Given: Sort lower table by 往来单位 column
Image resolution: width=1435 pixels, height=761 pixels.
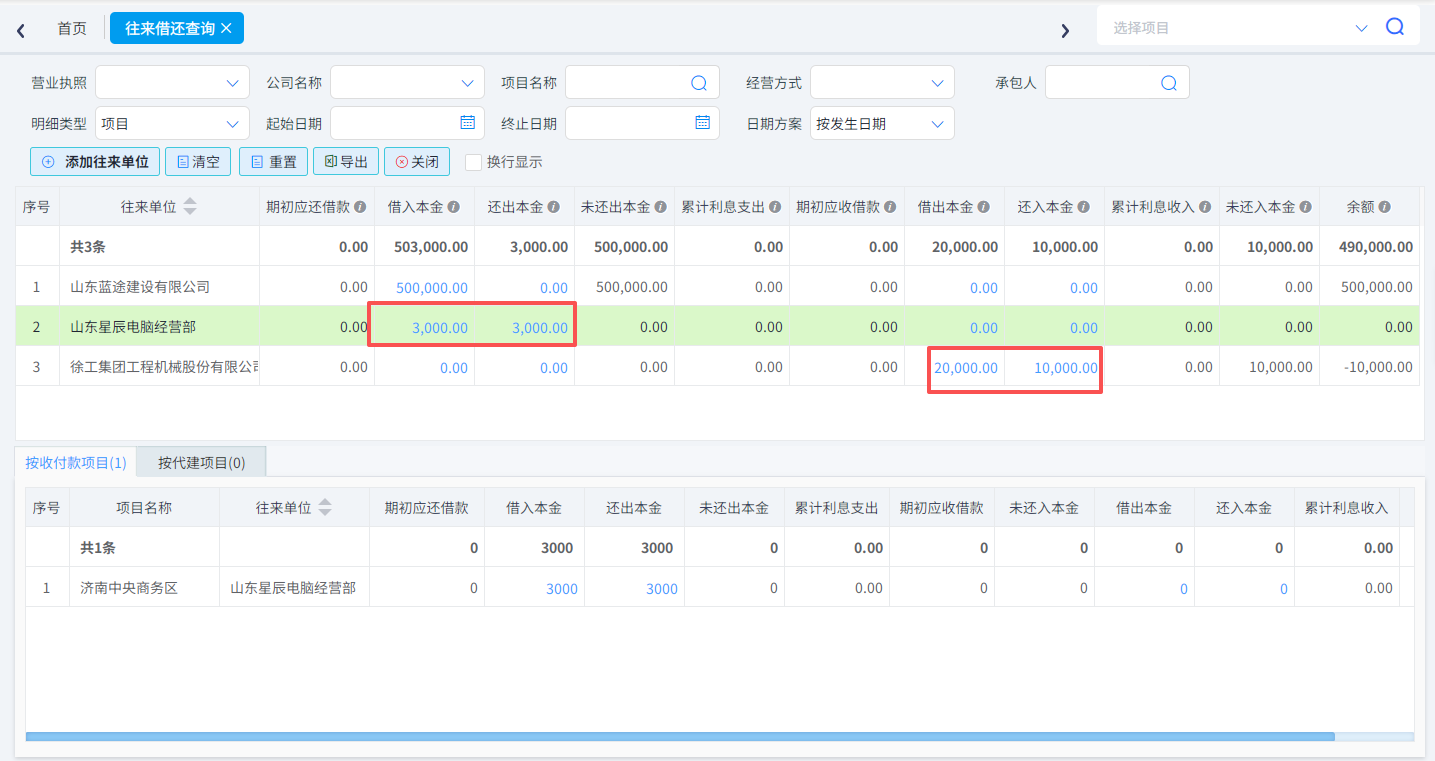Looking at the screenshot, I should pos(325,508).
